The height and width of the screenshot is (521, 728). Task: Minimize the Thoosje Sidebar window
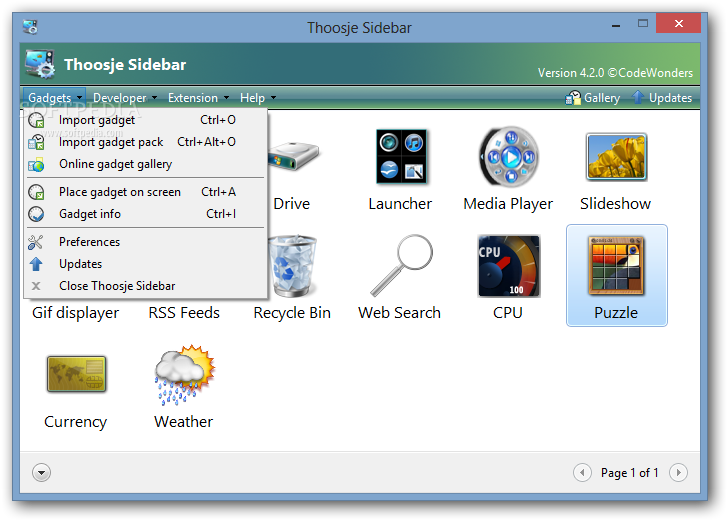[616, 25]
